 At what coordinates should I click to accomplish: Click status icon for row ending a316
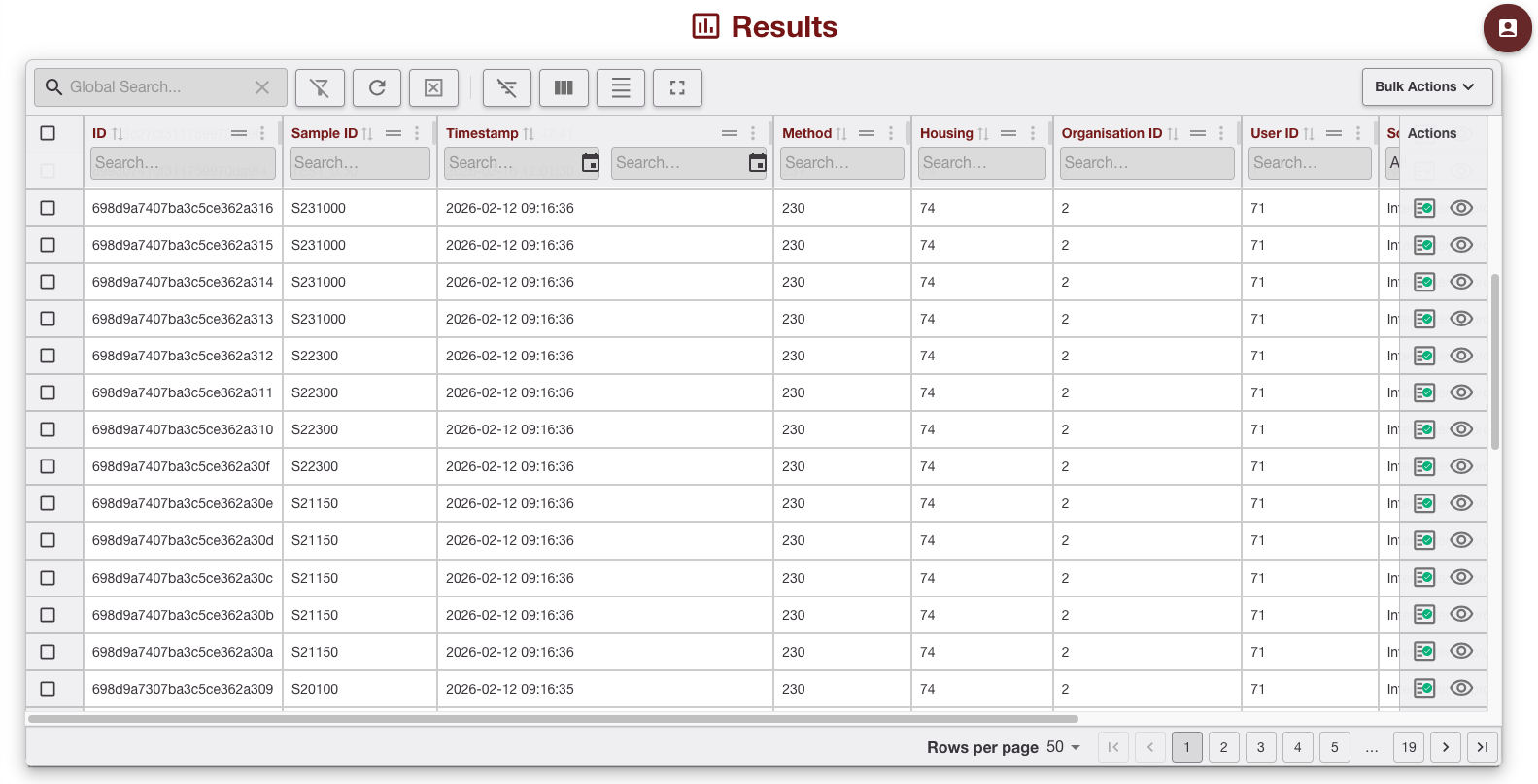pos(1424,208)
